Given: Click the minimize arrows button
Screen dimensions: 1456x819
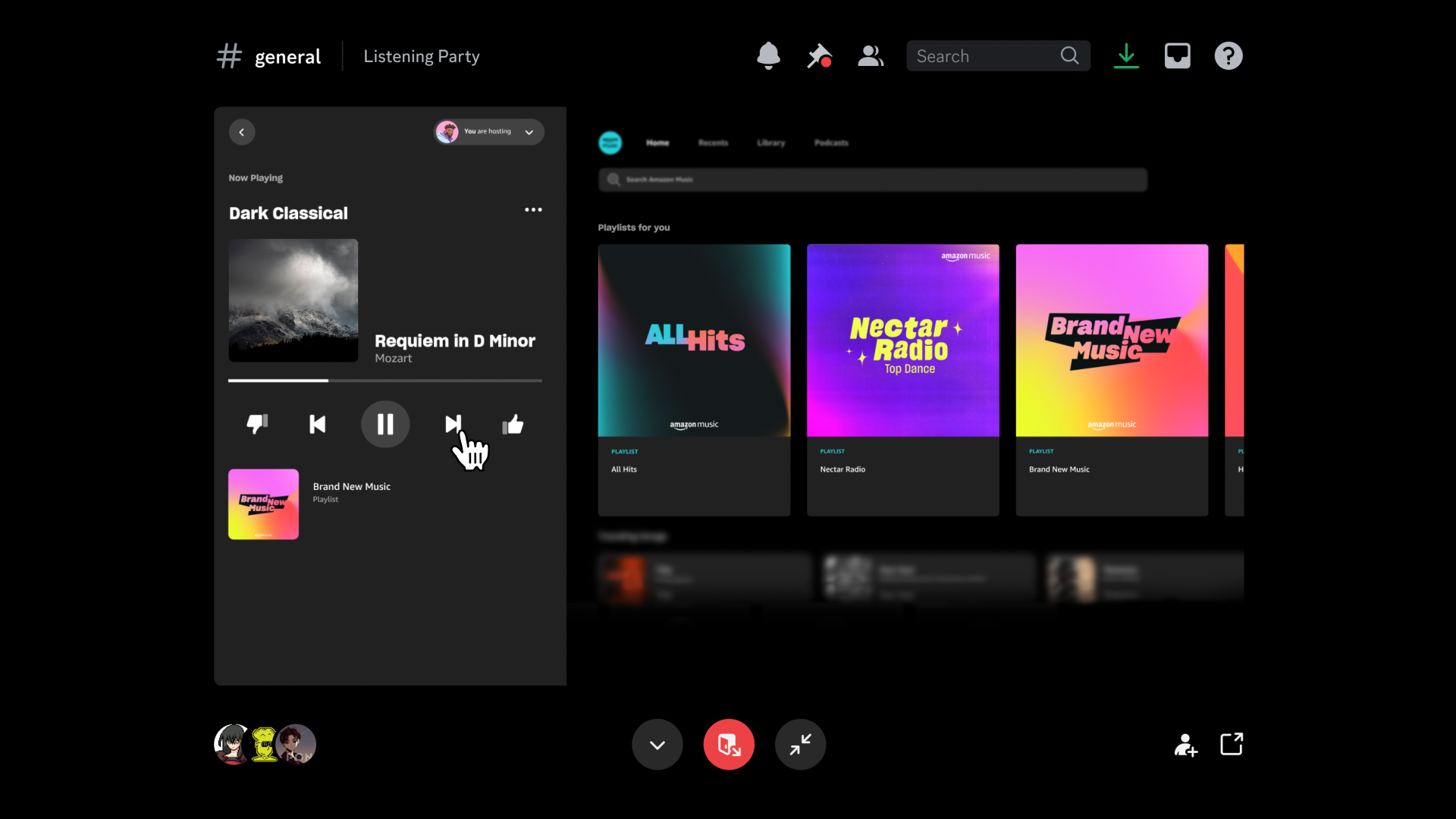Looking at the screenshot, I should (800, 745).
